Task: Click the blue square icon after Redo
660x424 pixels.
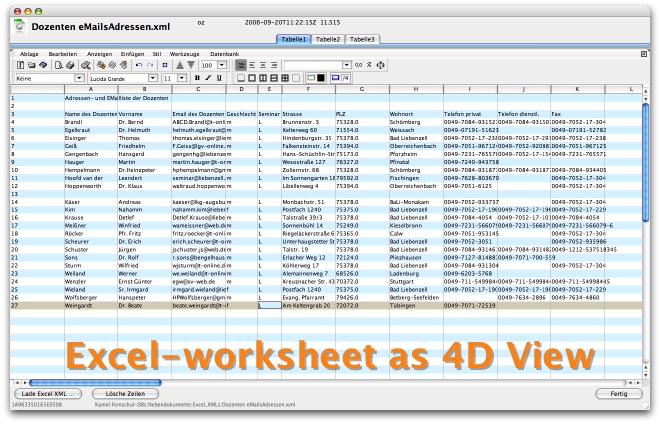Action: click(x=165, y=65)
